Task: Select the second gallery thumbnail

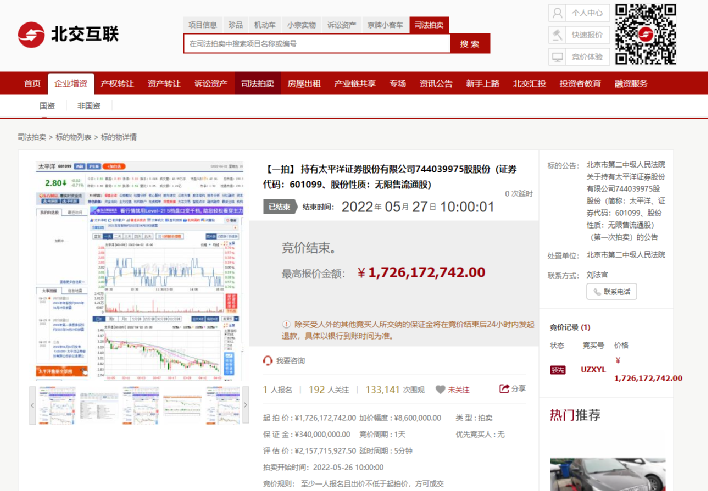Action: 98,405
